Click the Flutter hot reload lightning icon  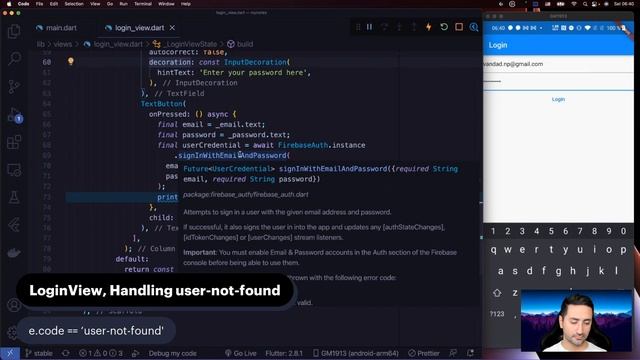(429, 27)
